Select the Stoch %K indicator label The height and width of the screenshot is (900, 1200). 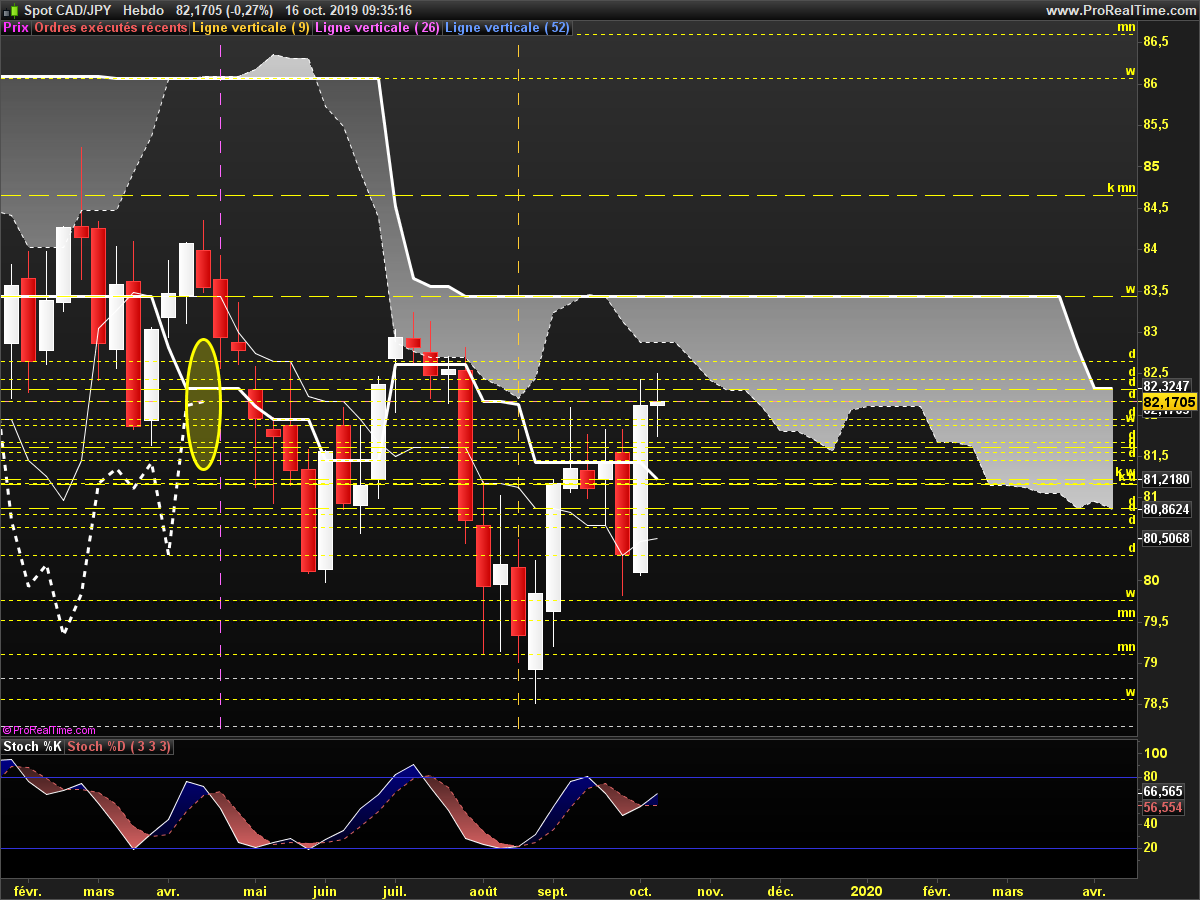click(32, 747)
